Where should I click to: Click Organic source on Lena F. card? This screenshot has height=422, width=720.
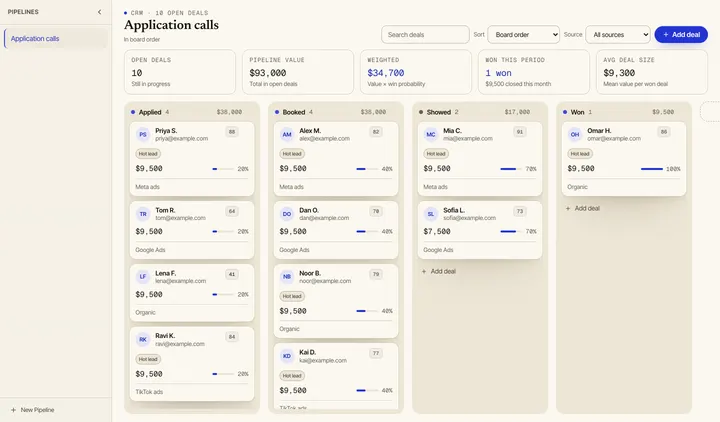[145, 312]
